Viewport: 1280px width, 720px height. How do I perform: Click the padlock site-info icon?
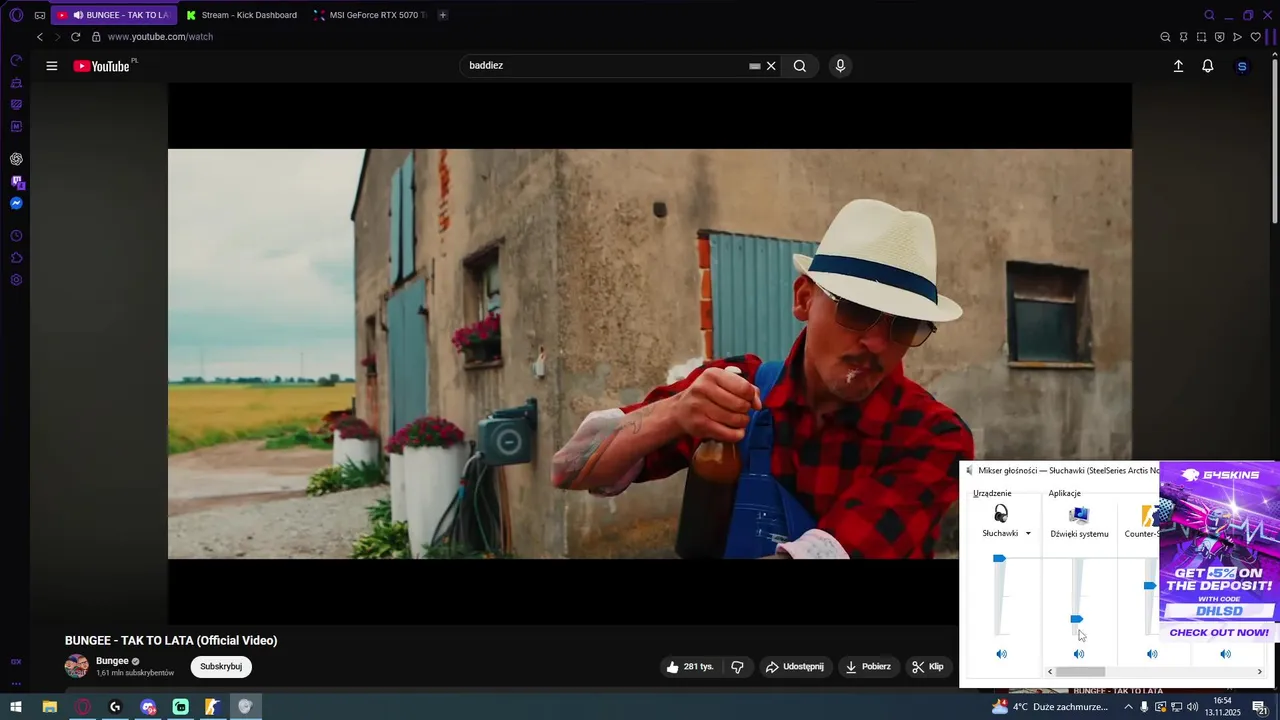coord(96,37)
